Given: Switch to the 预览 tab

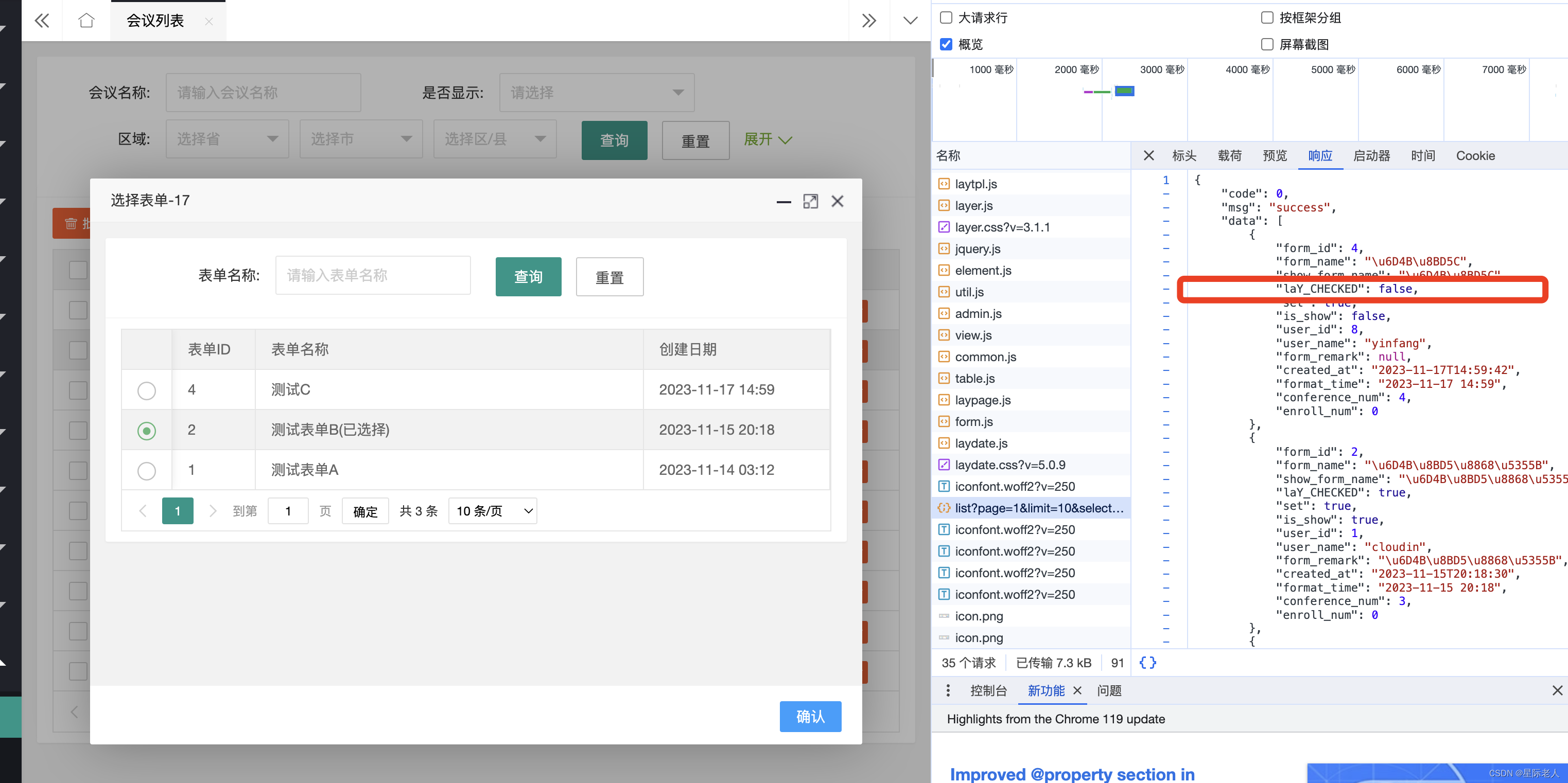Looking at the screenshot, I should point(1275,156).
